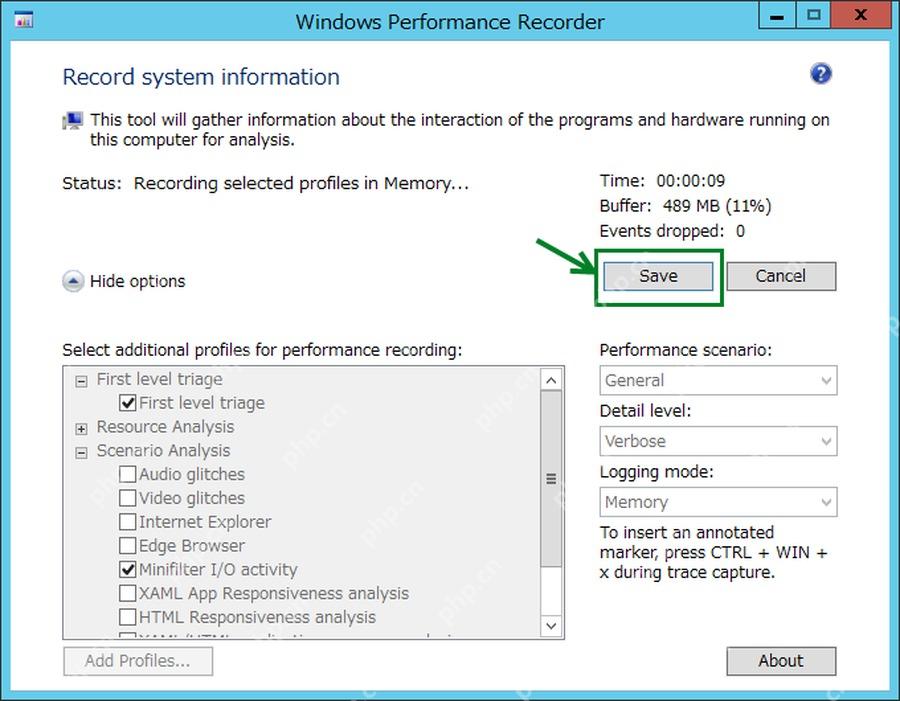Maximize the Windows Performance Recorder window
Viewport: 900px width, 701px height.
point(813,16)
